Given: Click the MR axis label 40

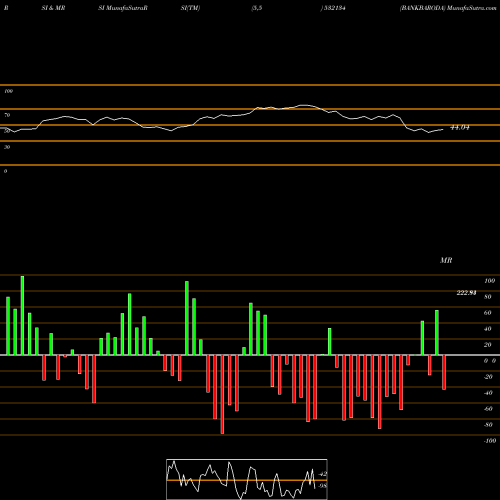Looking at the screenshot, I should tap(488, 329).
